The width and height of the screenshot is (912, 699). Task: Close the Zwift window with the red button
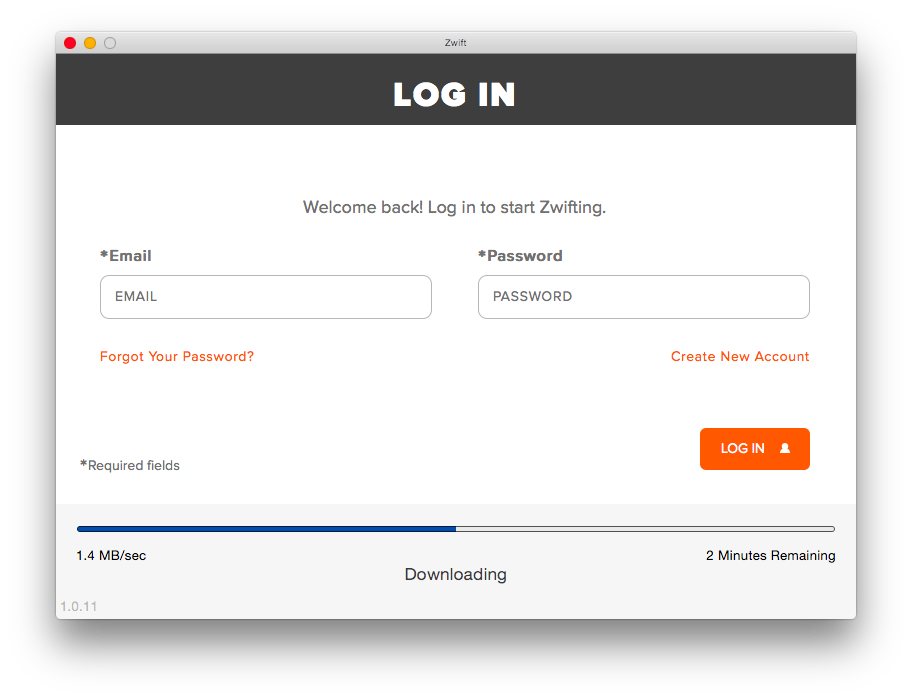pyautogui.click(x=70, y=43)
